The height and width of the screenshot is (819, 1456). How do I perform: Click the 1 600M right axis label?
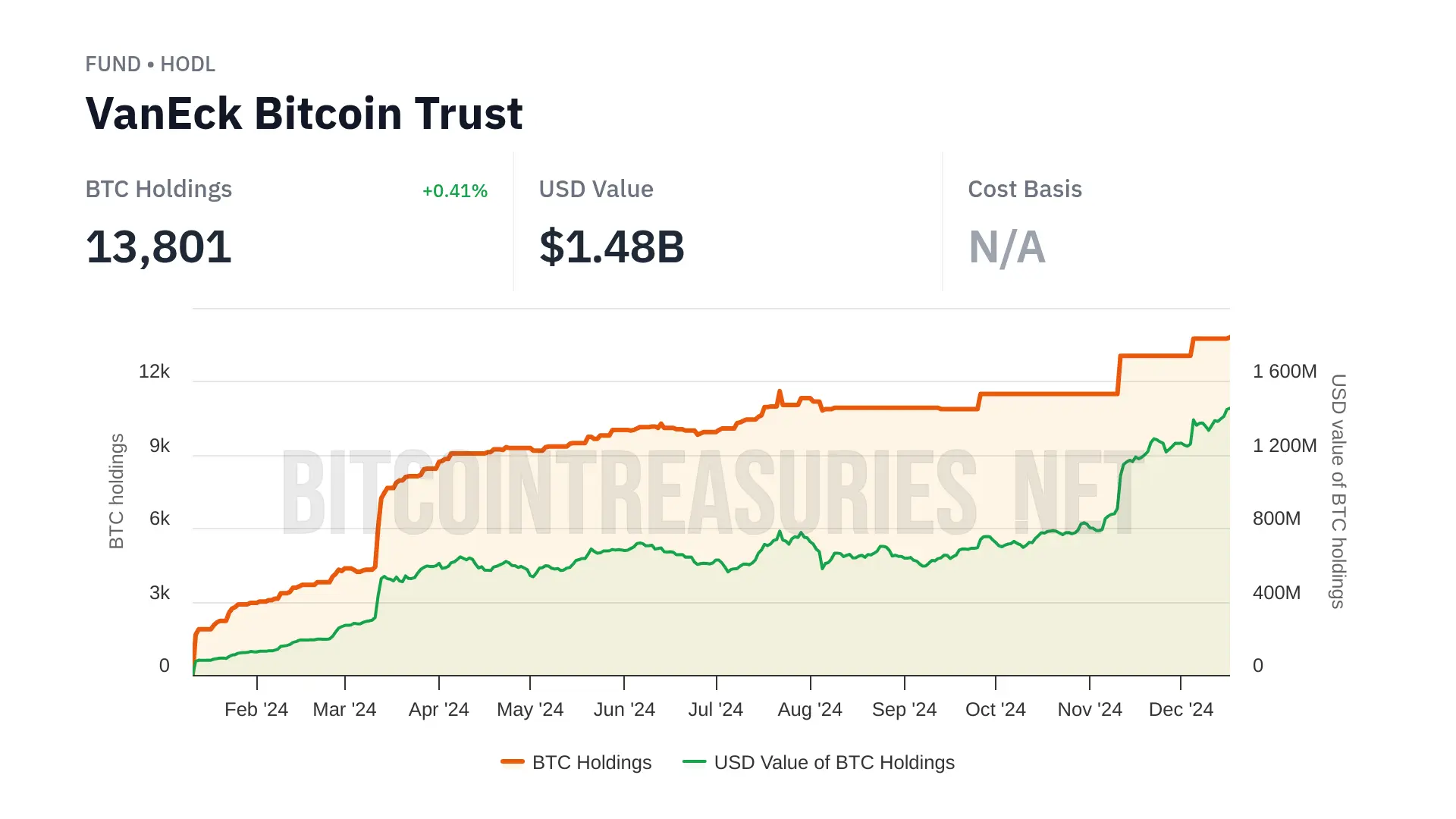tap(1284, 371)
